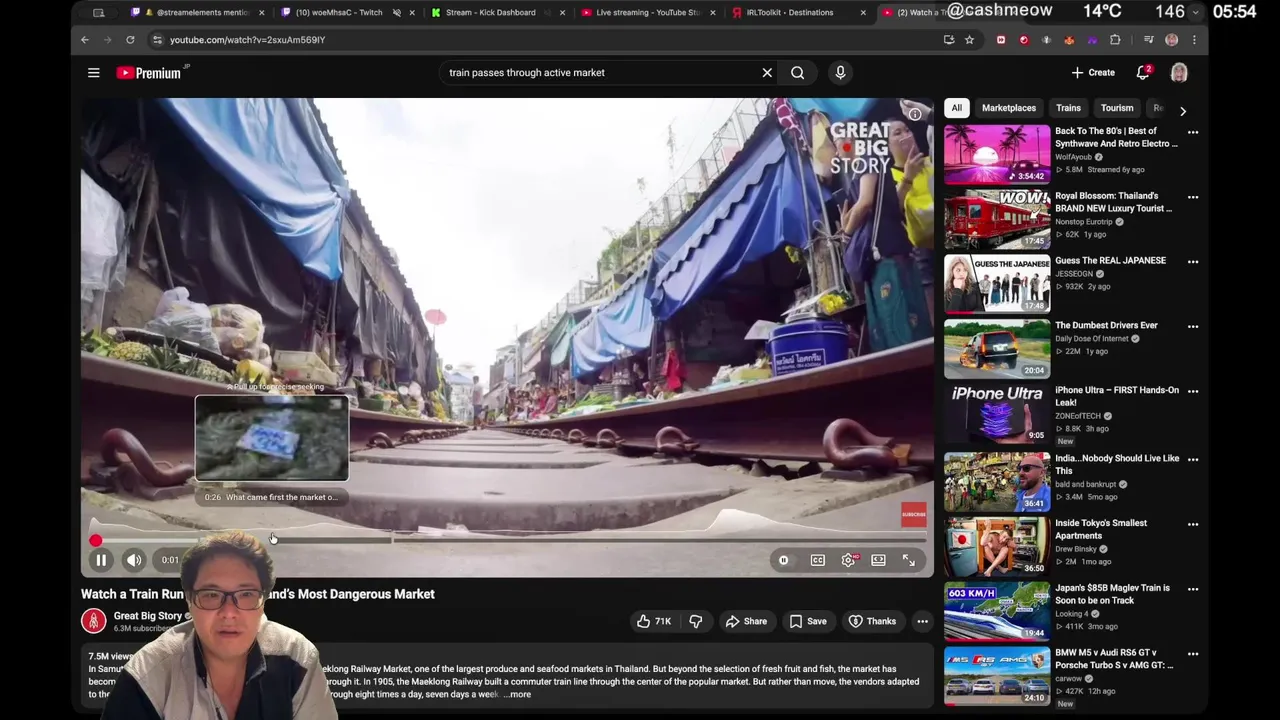Open 'Back To The 80's' video thumbnail

(997, 154)
